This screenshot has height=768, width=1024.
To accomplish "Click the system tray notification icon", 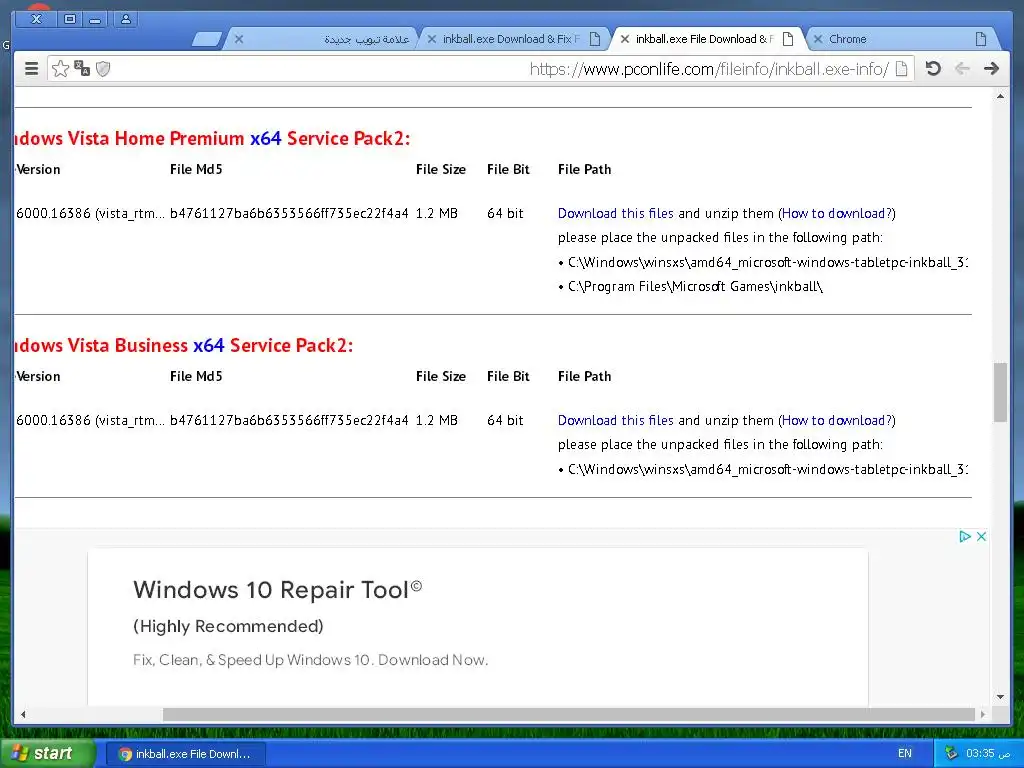I will 951,754.
